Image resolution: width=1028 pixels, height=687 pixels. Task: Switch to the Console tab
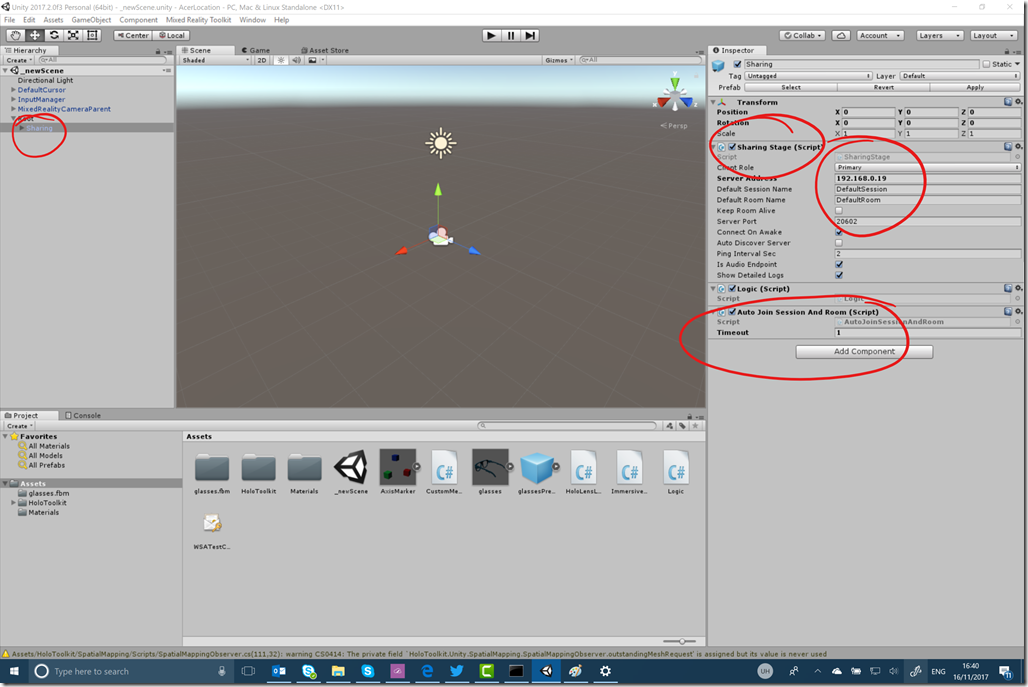coord(83,416)
